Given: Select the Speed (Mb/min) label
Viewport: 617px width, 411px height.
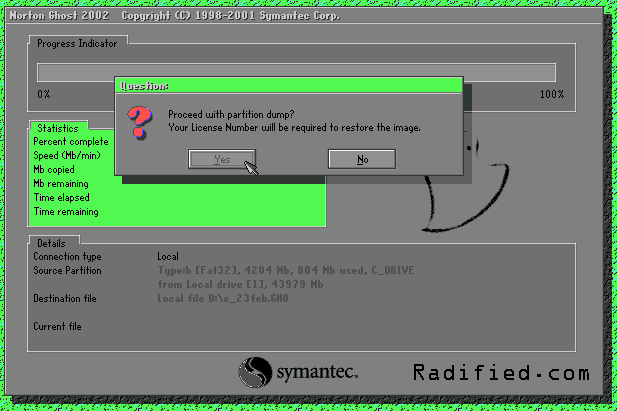Looking at the screenshot, I should pos(67,156).
